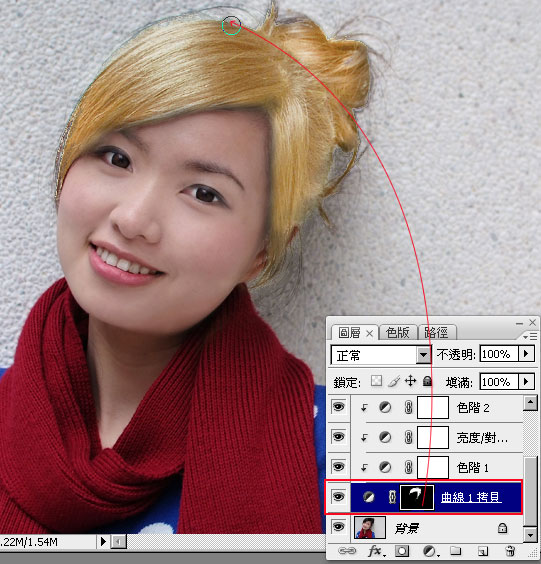
Task: Hide the 色階 2 layer
Action: coord(338,407)
